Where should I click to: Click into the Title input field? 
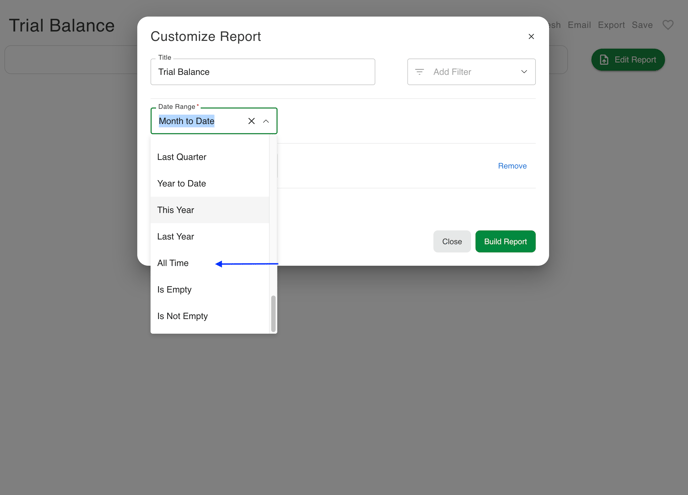pyautogui.click(x=262, y=72)
